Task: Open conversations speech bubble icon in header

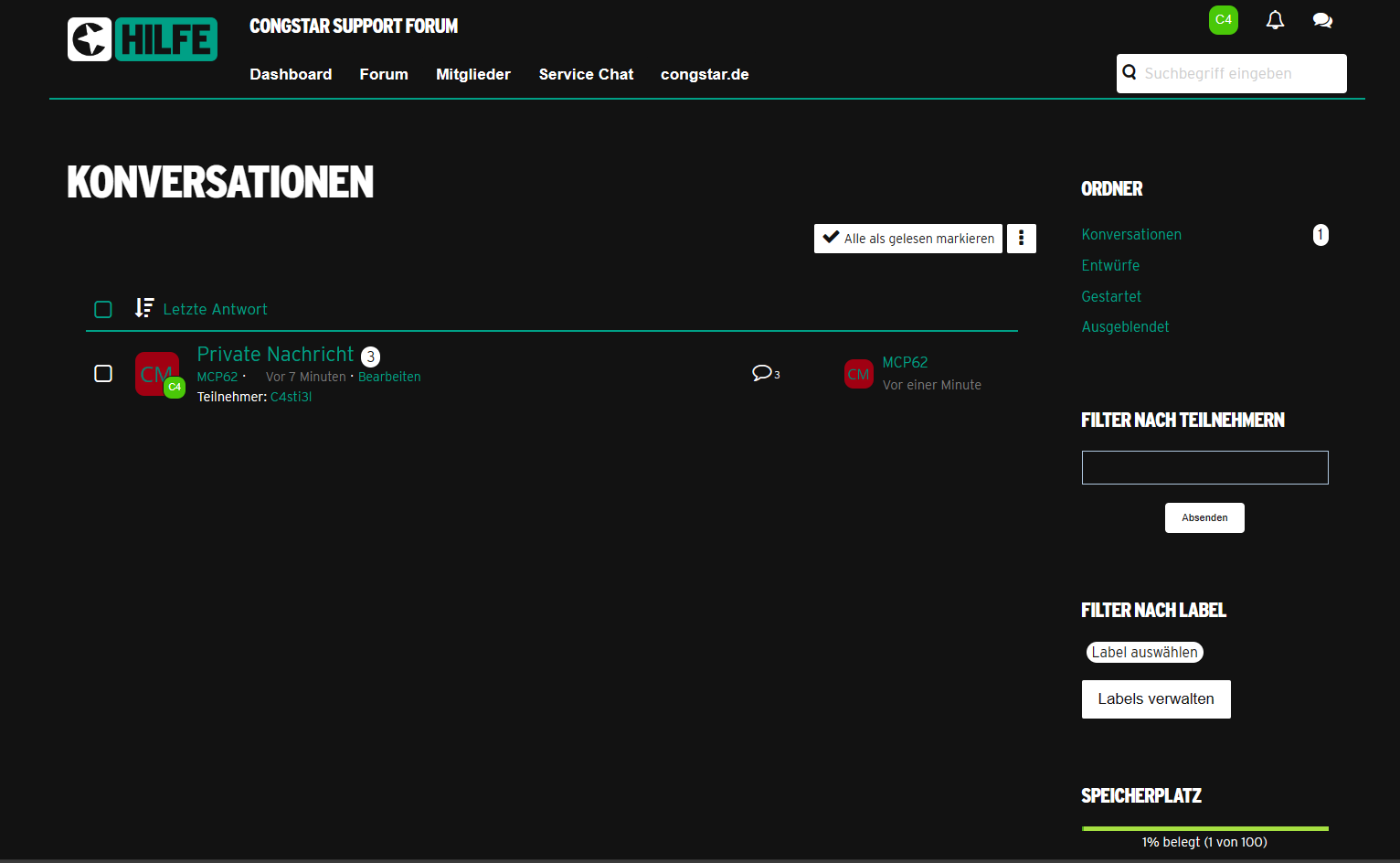Action: (1321, 20)
